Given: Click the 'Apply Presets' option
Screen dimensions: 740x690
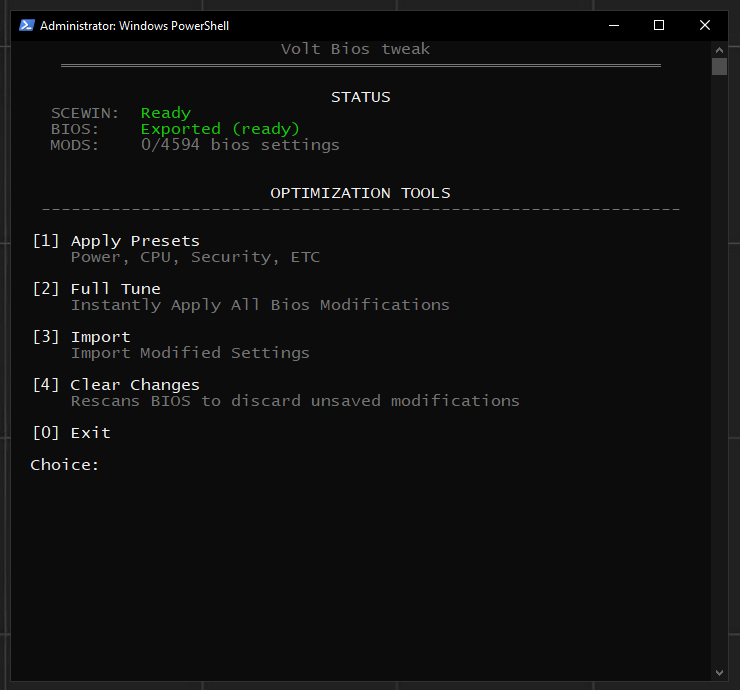Looking at the screenshot, I should point(135,241).
